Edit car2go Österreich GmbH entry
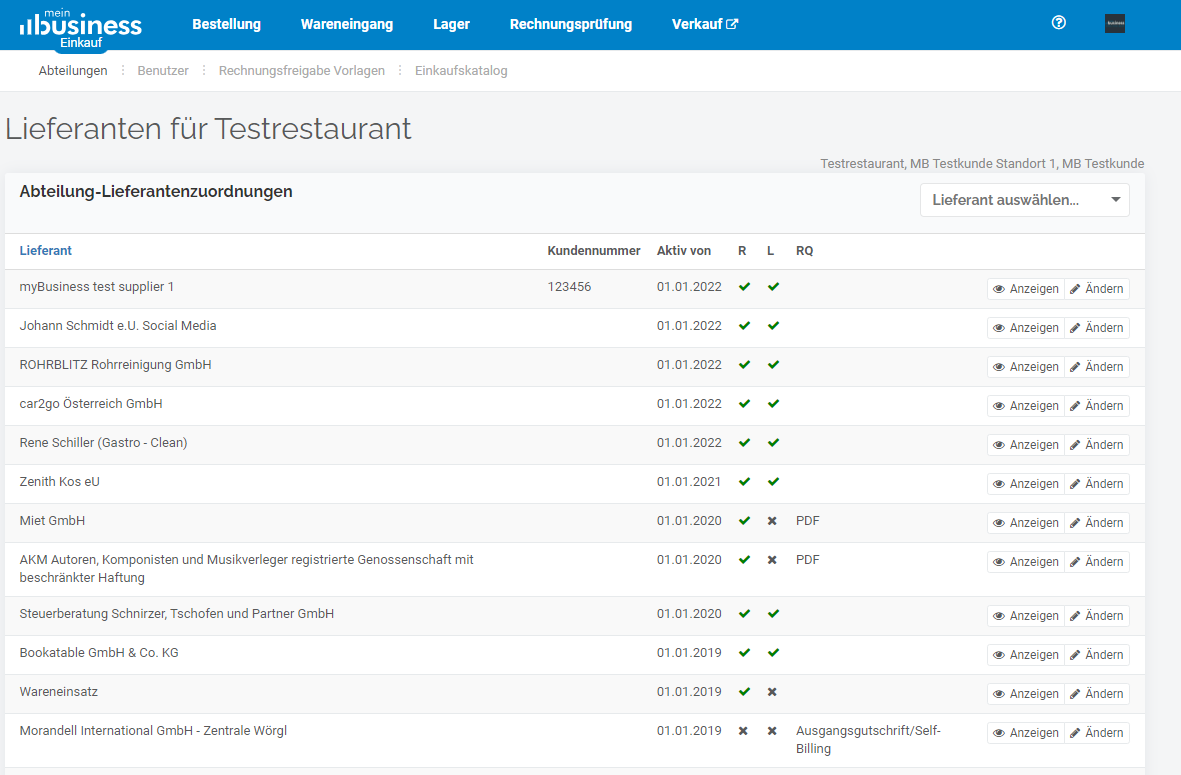 (x=1097, y=406)
